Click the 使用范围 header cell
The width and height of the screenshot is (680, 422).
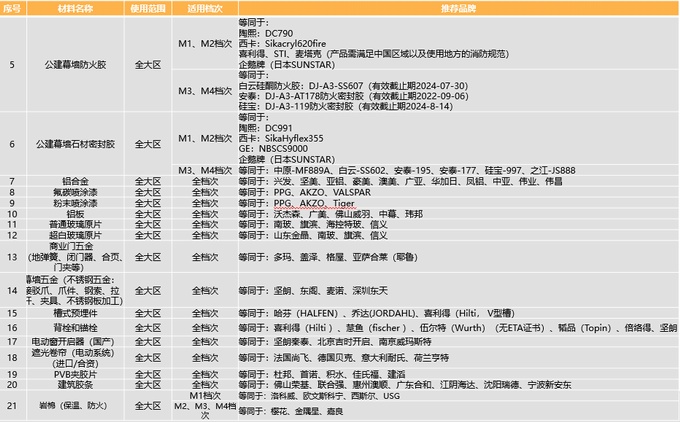click(148, 8)
